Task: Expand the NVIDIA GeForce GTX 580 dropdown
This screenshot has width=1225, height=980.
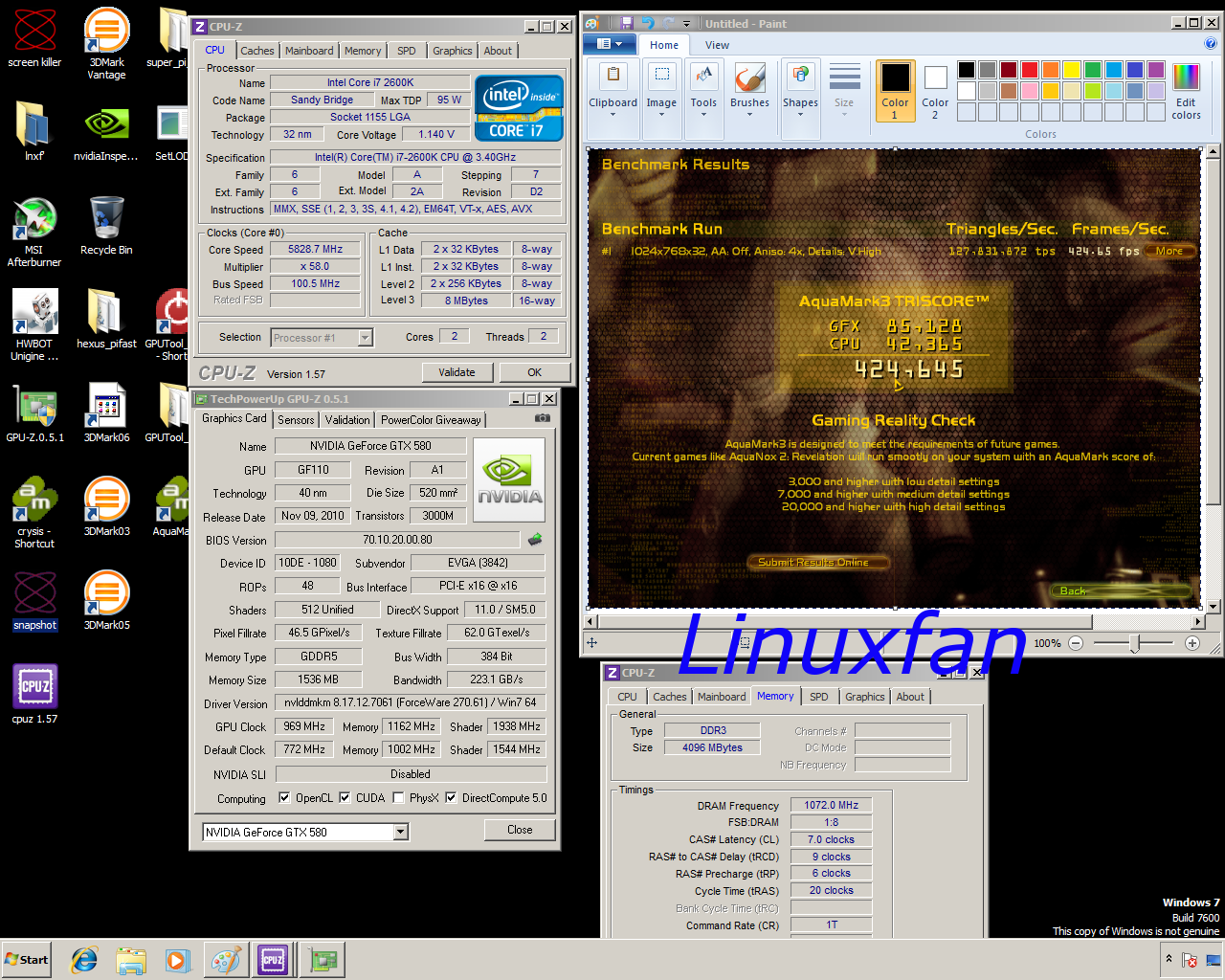Action: click(x=401, y=832)
